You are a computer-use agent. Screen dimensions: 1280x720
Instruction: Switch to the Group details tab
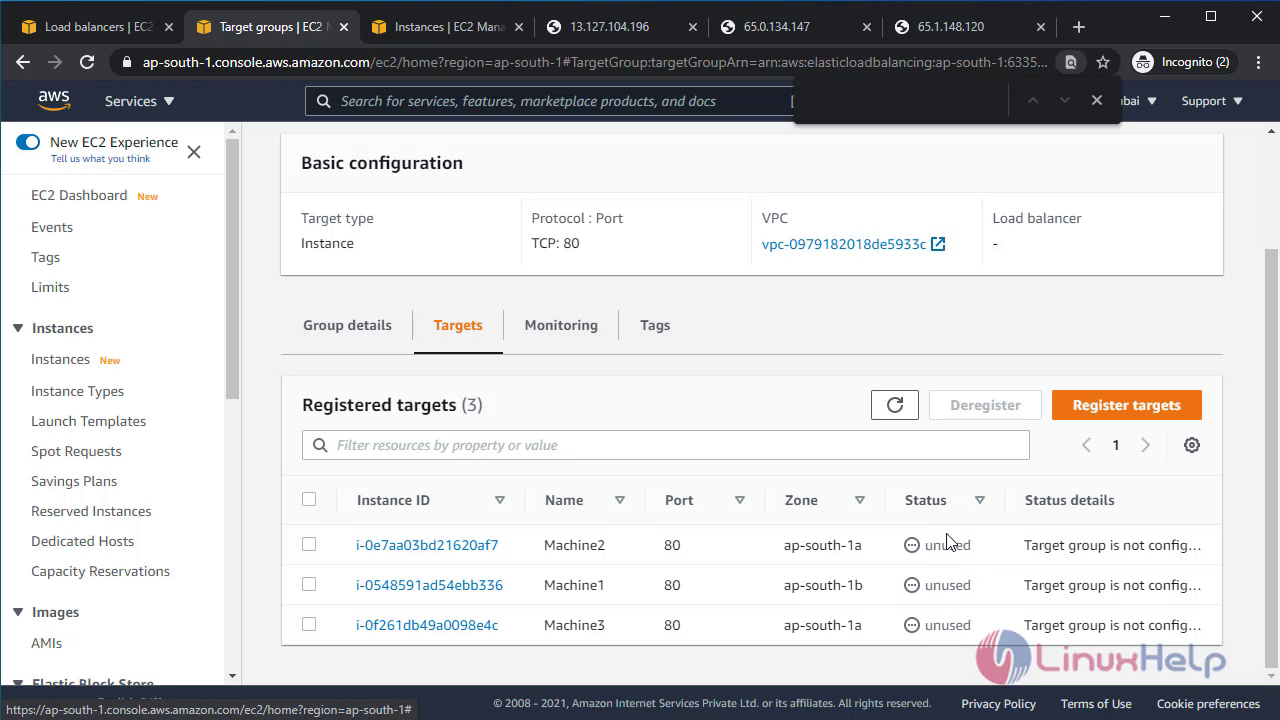(347, 325)
